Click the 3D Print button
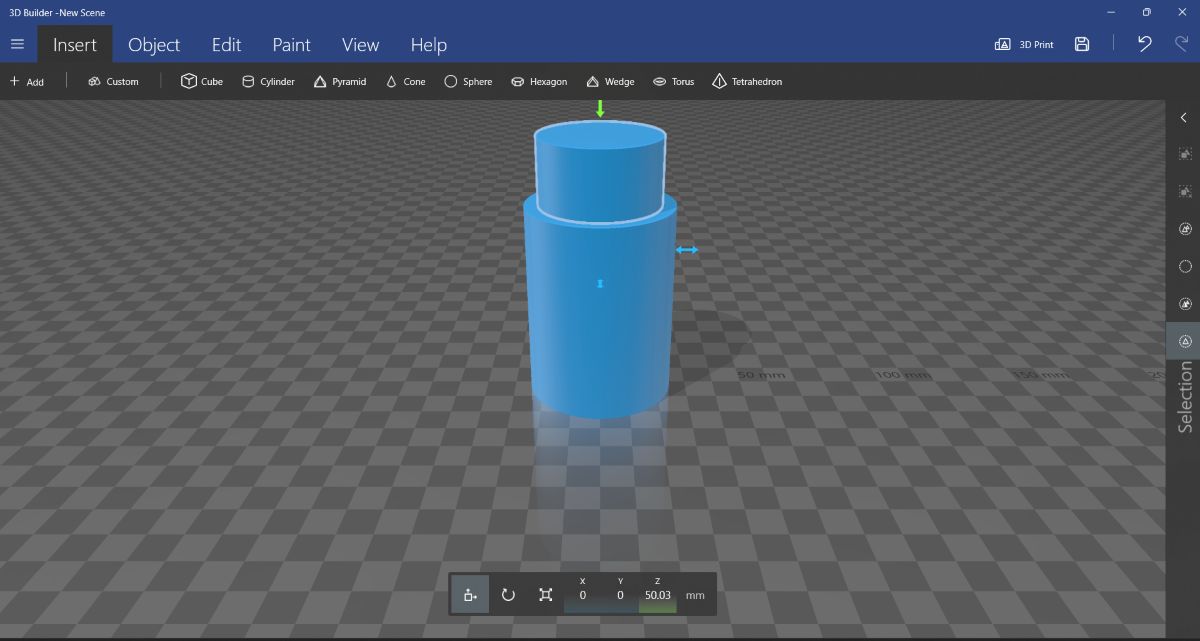The height and width of the screenshot is (641, 1200). [x=1023, y=44]
